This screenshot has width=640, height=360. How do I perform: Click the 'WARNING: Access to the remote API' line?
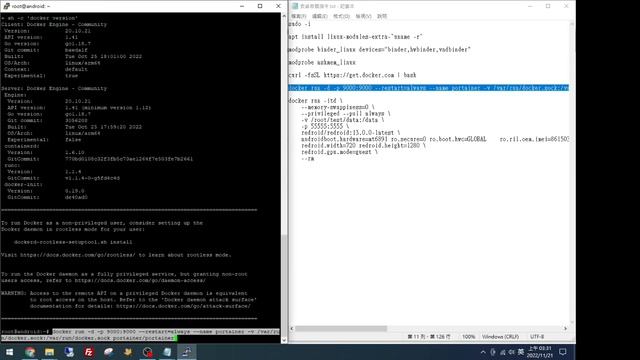pyautogui.click(x=124, y=293)
